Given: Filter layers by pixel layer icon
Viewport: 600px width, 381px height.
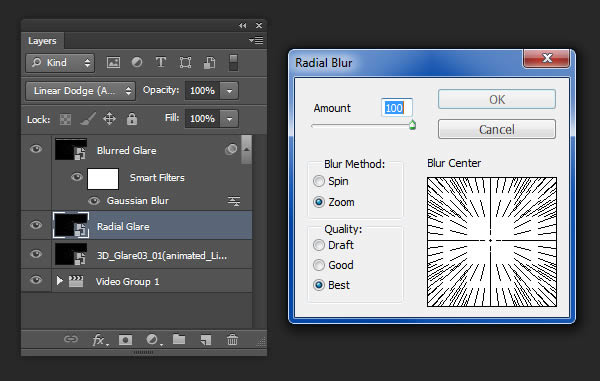Looking at the screenshot, I should 113,62.
